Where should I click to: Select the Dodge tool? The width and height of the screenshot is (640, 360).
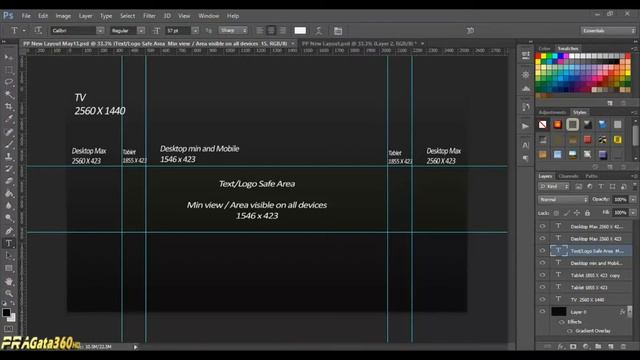point(9,218)
